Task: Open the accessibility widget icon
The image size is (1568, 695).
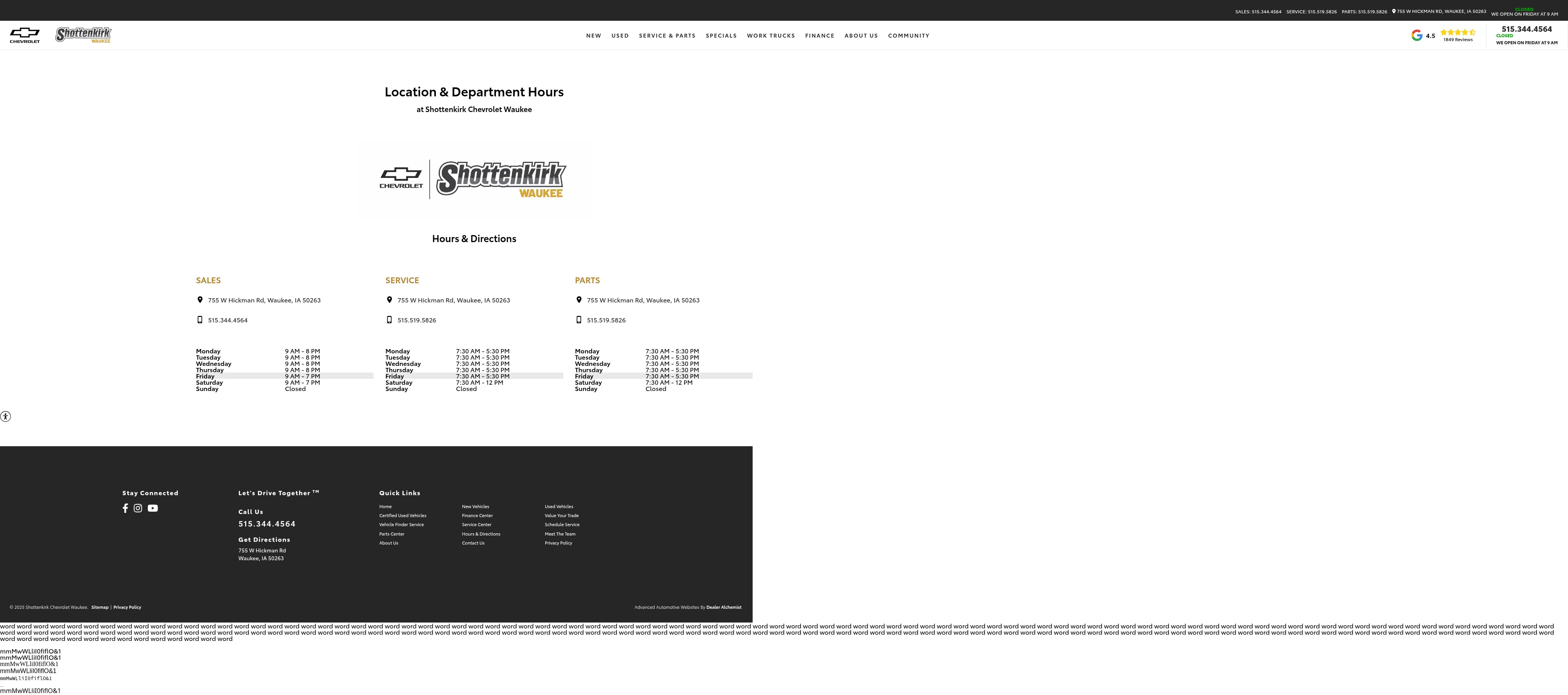Action: click(x=5, y=416)
